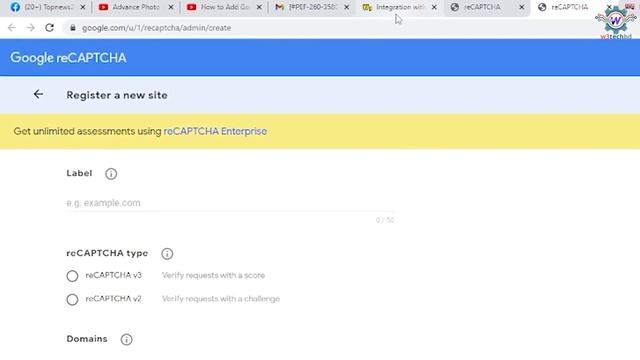
Task: Click the 'Verify requests with a score' text
Action: pyautogui.click(x=213, y=276)
